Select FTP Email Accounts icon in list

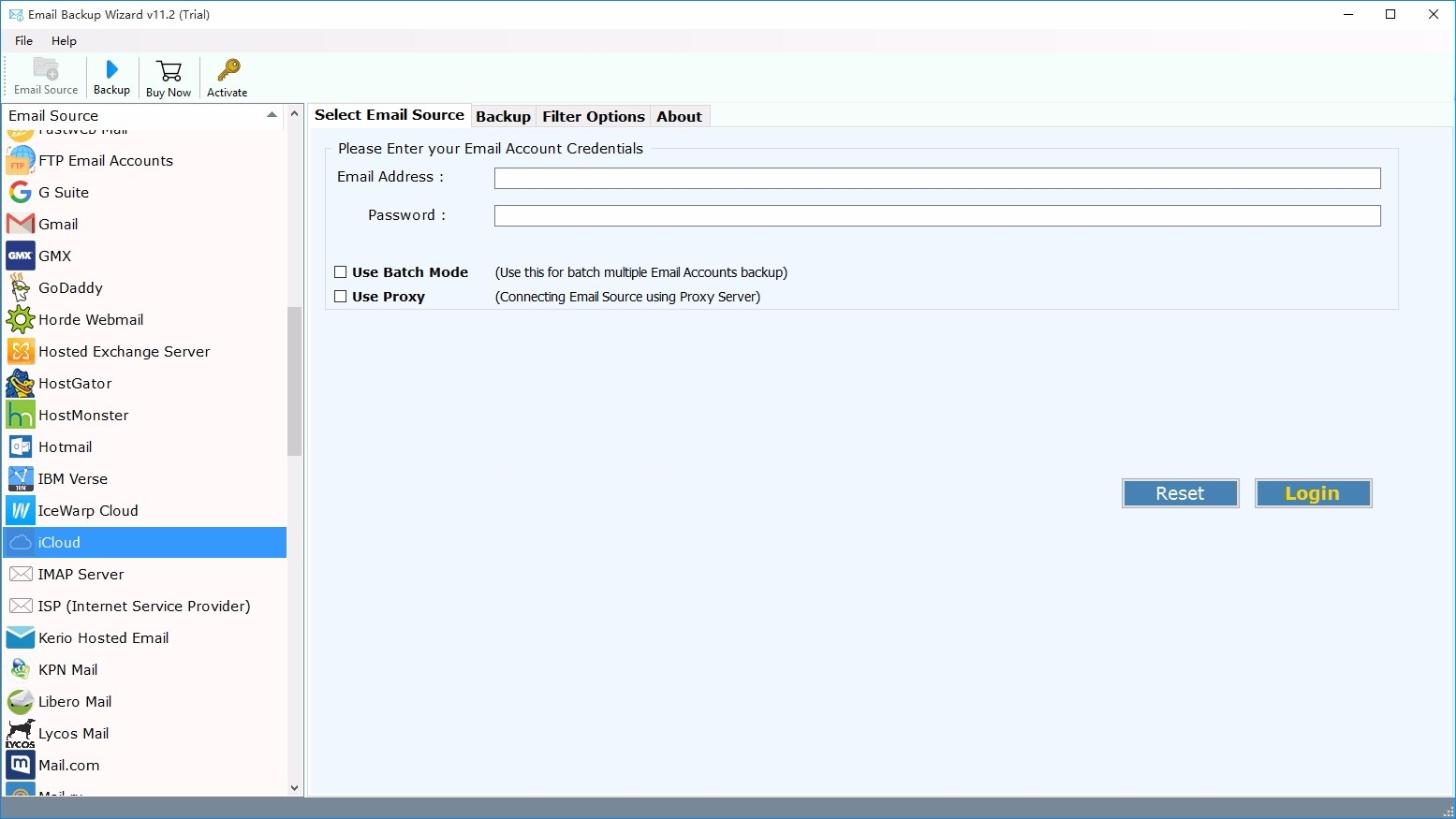(21, 161)
